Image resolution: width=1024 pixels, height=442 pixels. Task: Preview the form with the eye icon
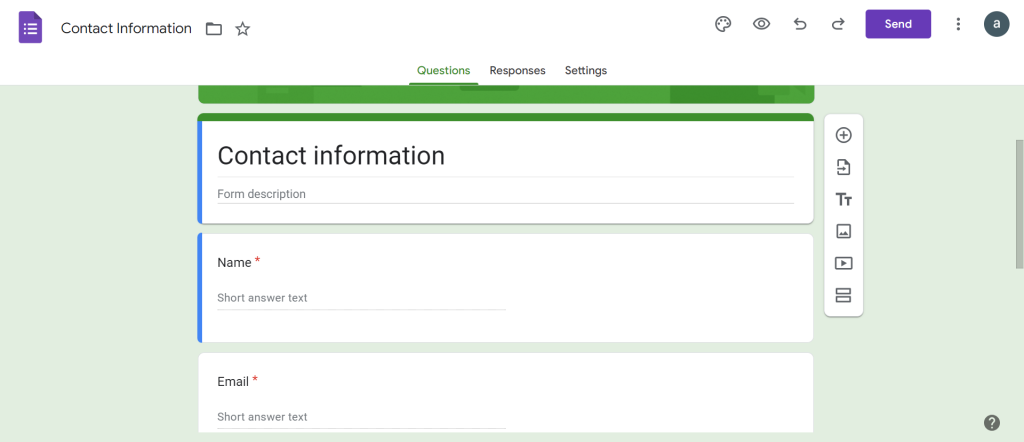pos(761,24)
